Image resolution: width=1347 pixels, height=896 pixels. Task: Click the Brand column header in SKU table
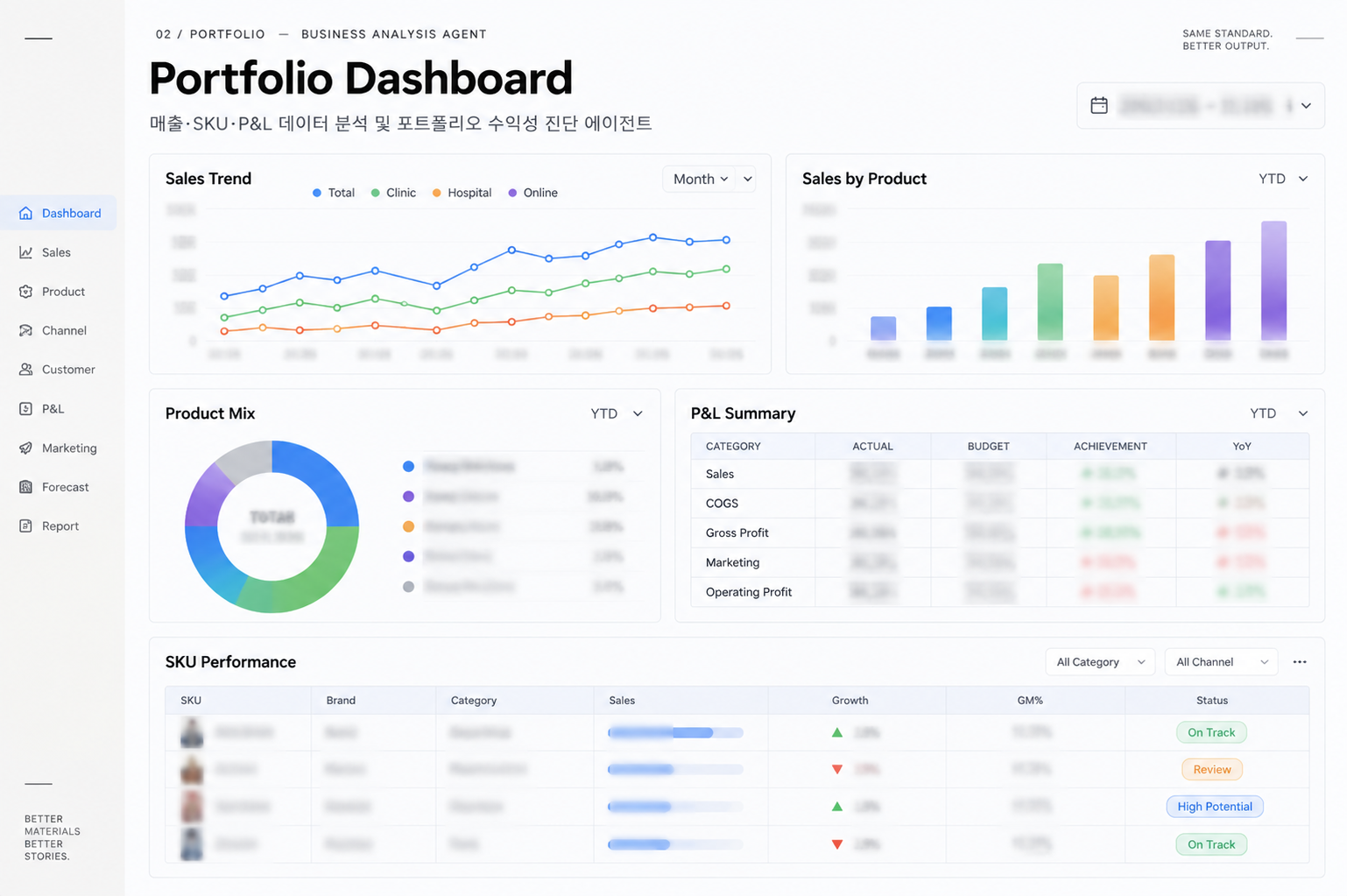pos(341,701)
